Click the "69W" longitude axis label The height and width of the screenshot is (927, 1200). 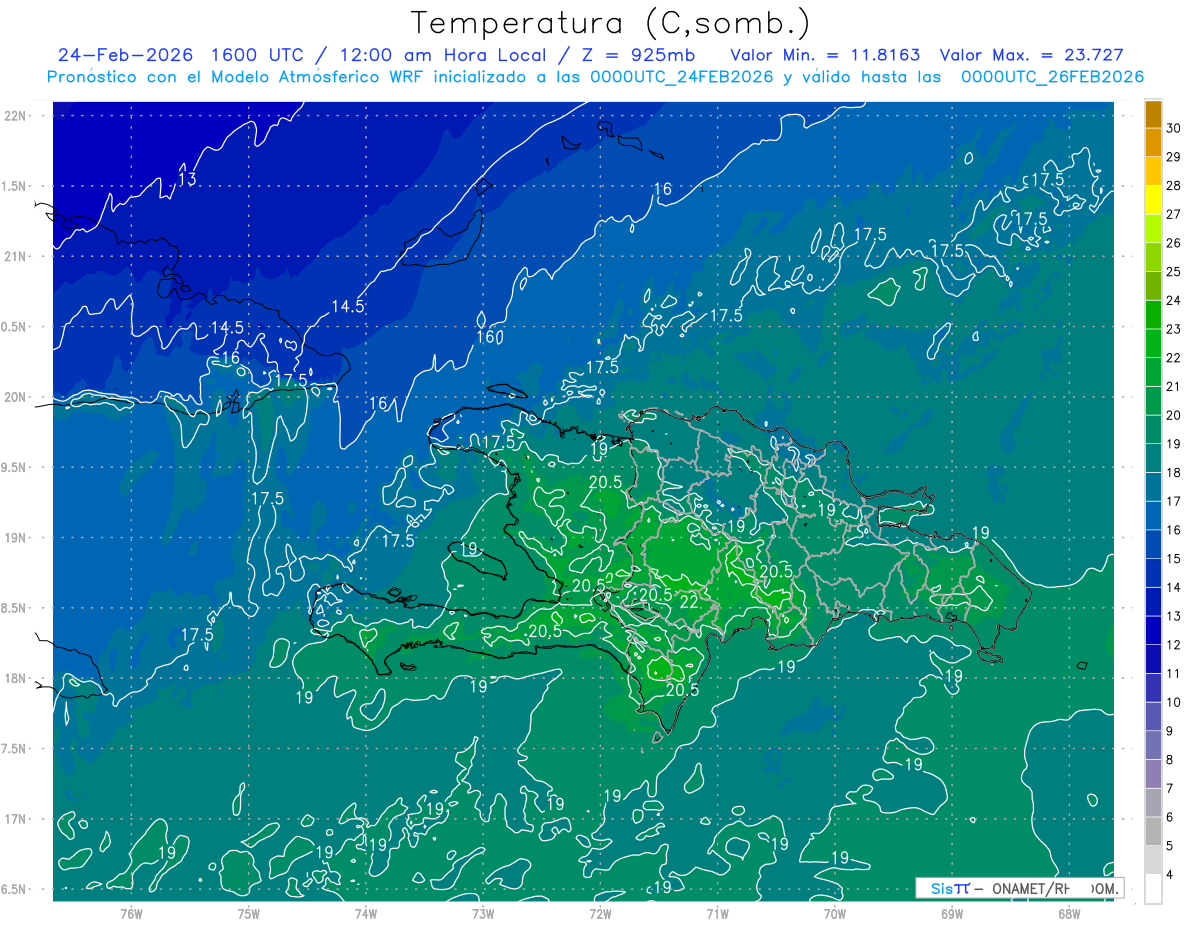952,913
